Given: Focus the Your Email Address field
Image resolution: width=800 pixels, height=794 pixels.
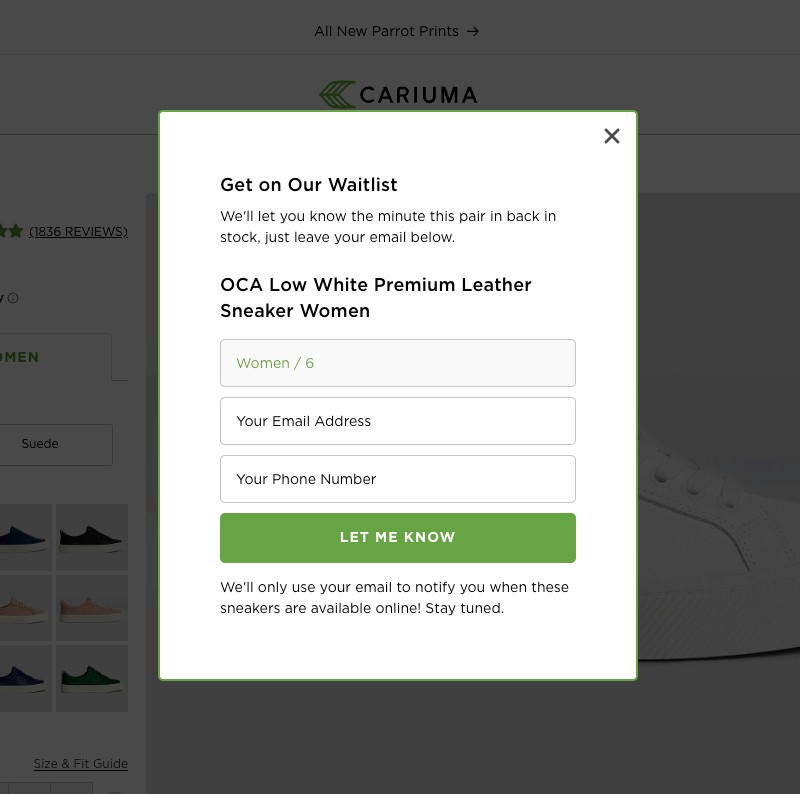Looking at the screenshot, I should point(397,421).
